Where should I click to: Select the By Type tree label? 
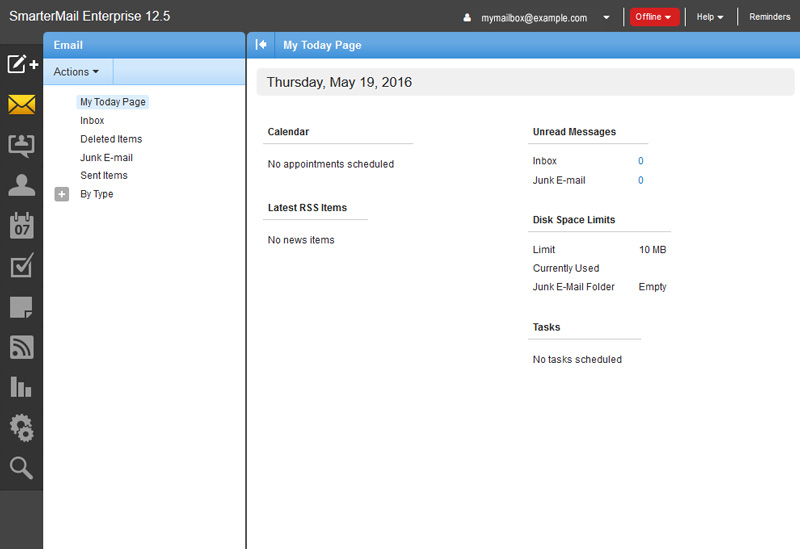click(x=96, y=194)
